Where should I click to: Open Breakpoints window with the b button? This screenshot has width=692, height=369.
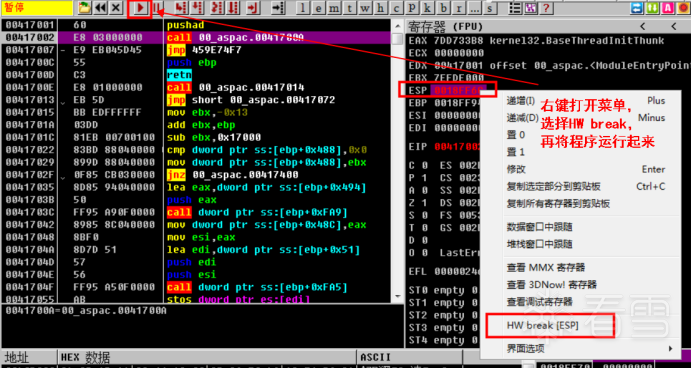[x=443, y=8]
